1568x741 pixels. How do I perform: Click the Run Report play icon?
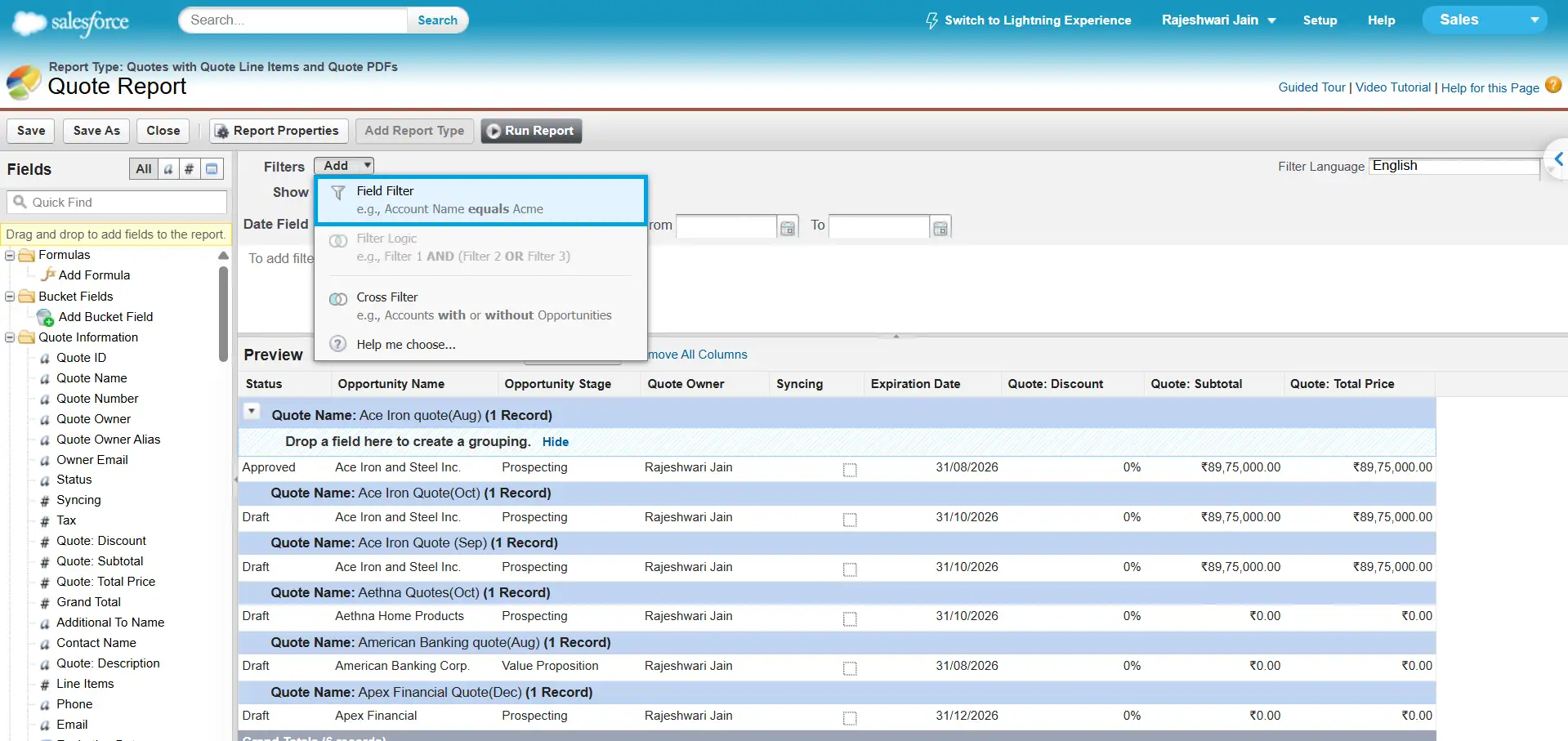494,131
